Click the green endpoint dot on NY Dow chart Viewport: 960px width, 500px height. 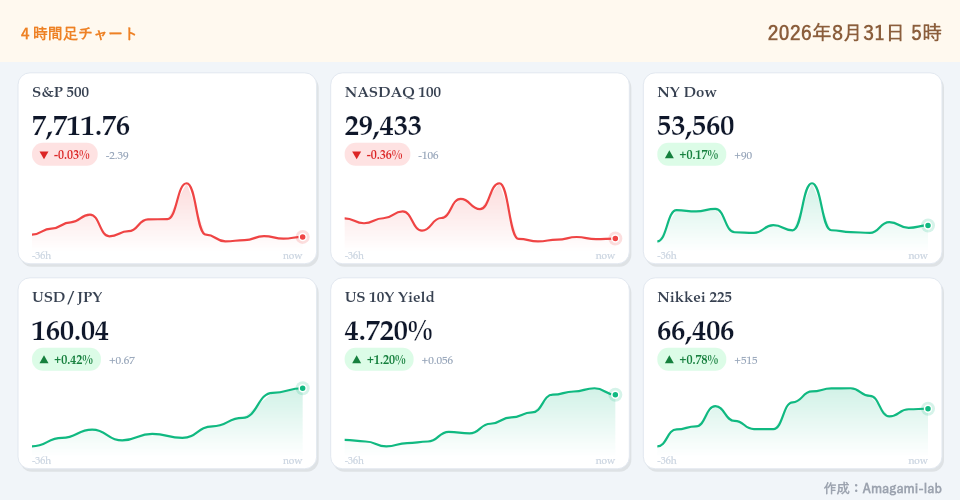pyautogui.click(x=928, y=226)
